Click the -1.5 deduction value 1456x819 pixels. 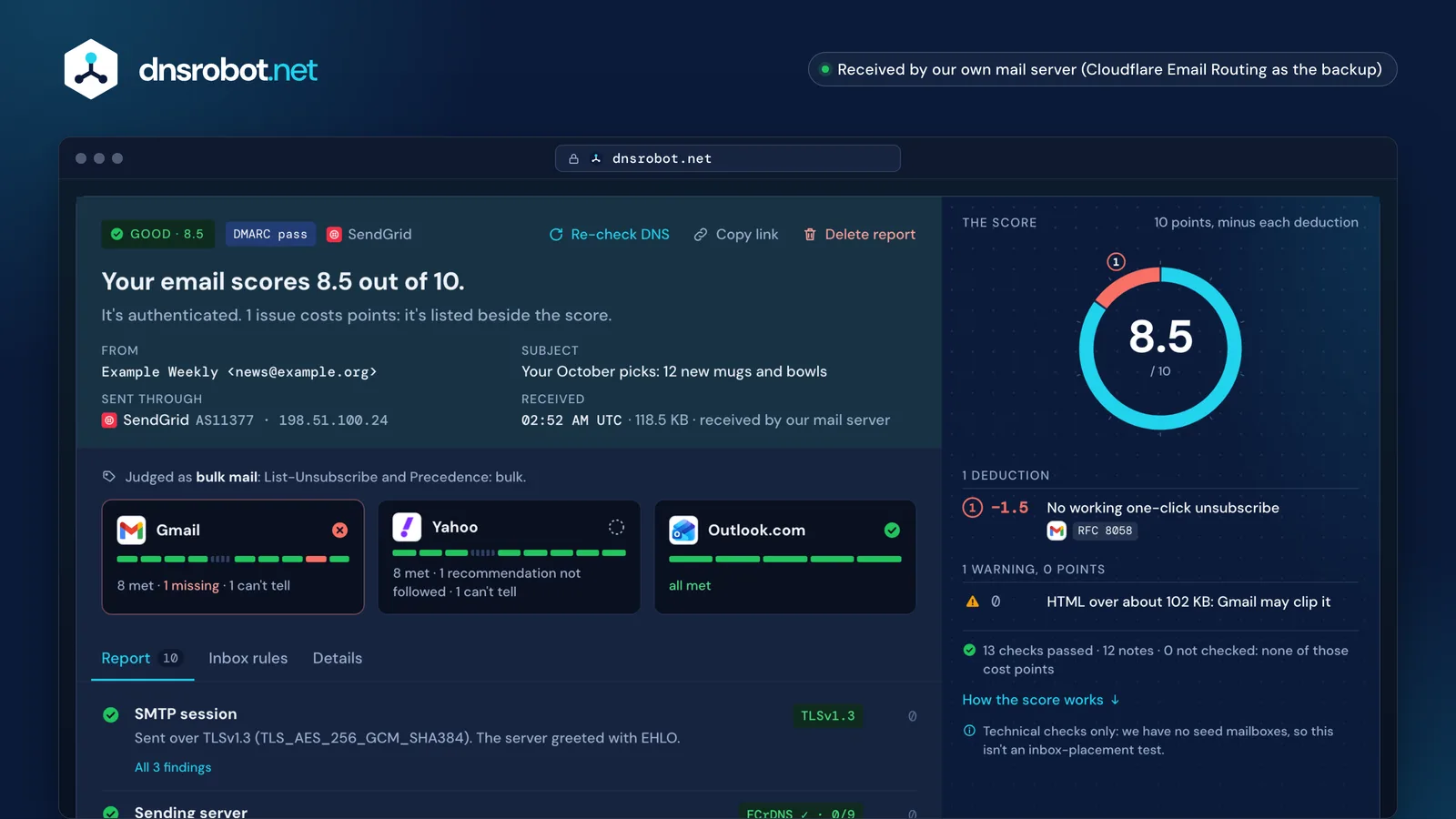click(x=1009, y=508)
